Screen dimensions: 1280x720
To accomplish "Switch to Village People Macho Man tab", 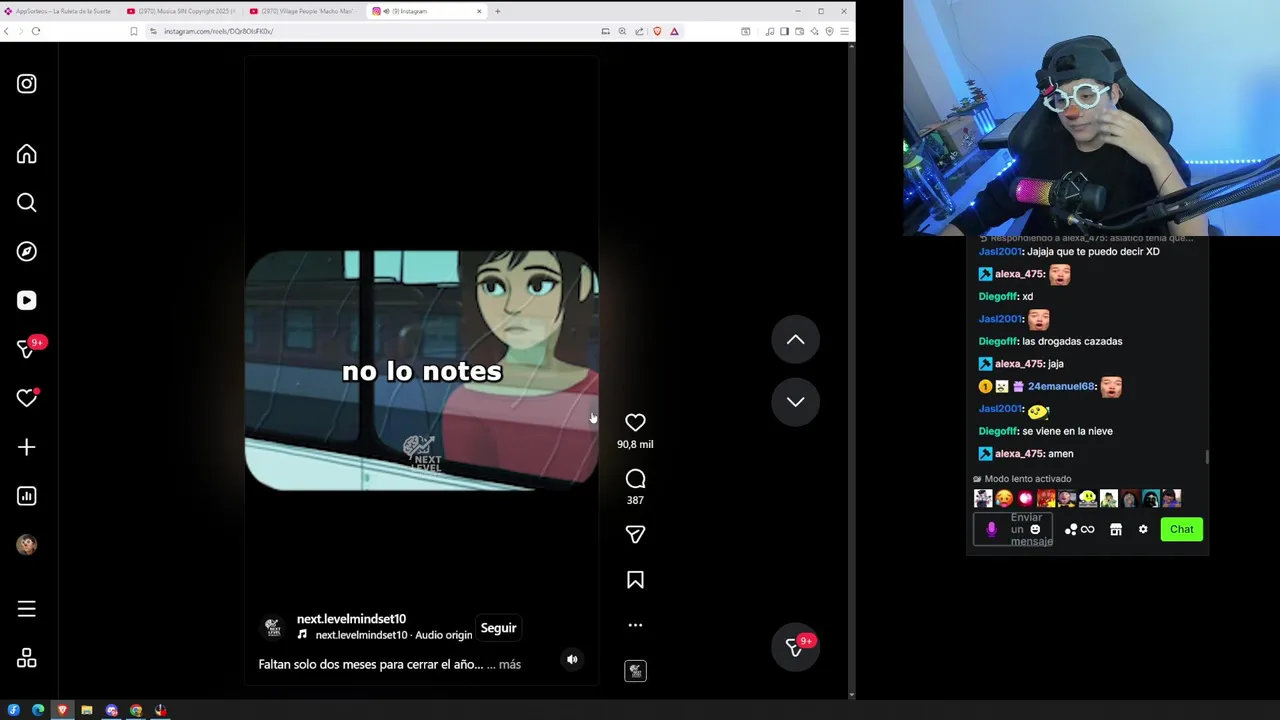I will (x=303, y=11).
